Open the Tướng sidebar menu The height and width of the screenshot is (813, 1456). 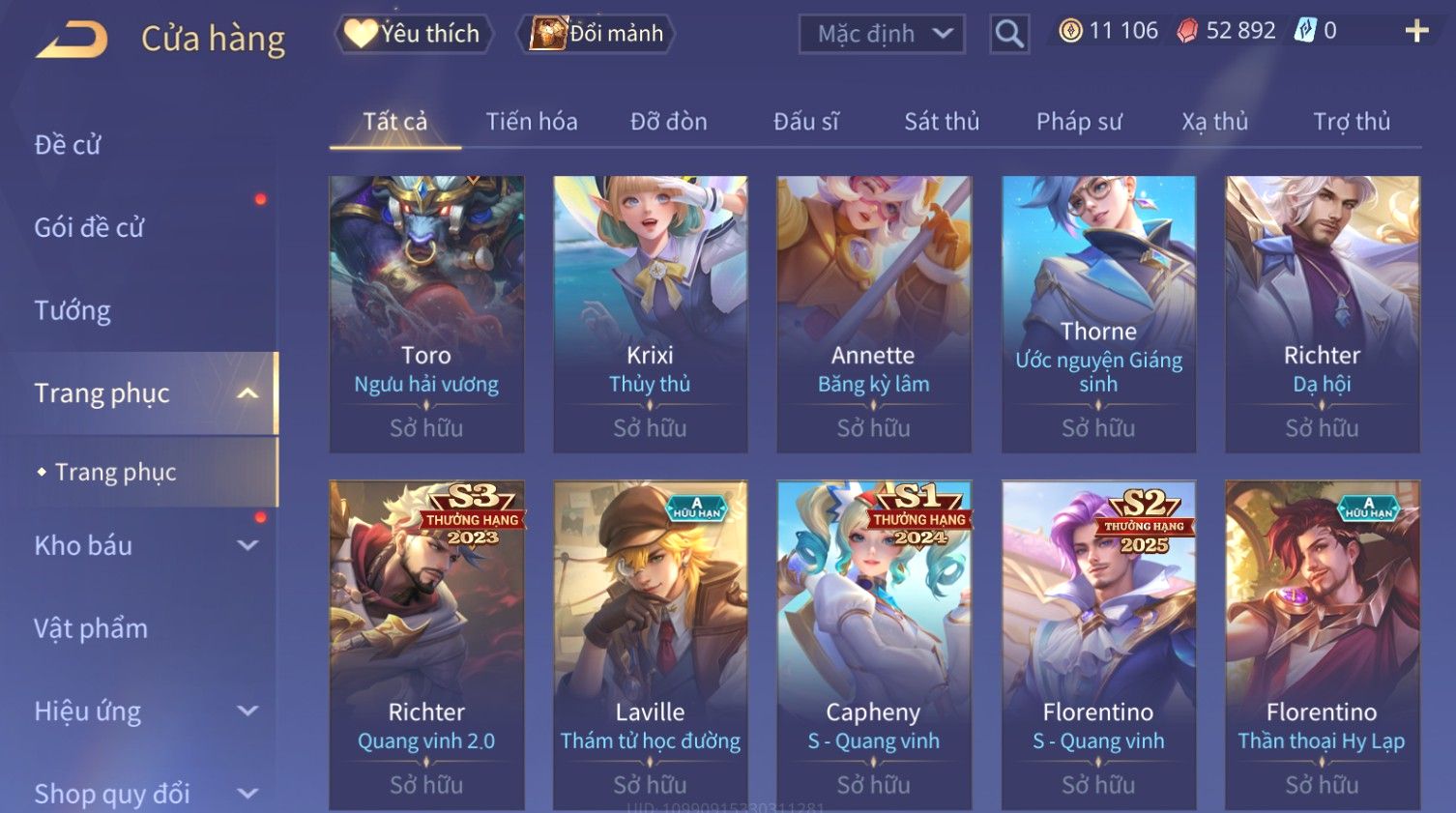(73, 310)
